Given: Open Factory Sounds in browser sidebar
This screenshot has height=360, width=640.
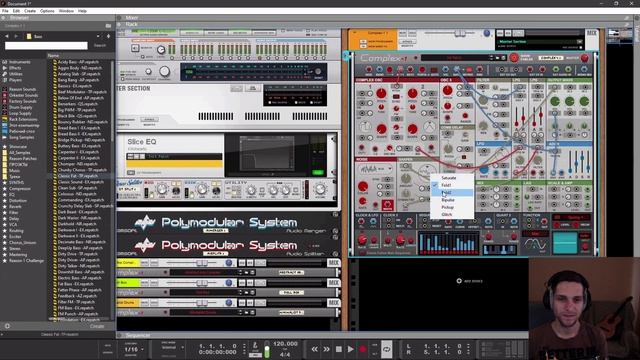Looking at the screenshot, I should 23,101.
